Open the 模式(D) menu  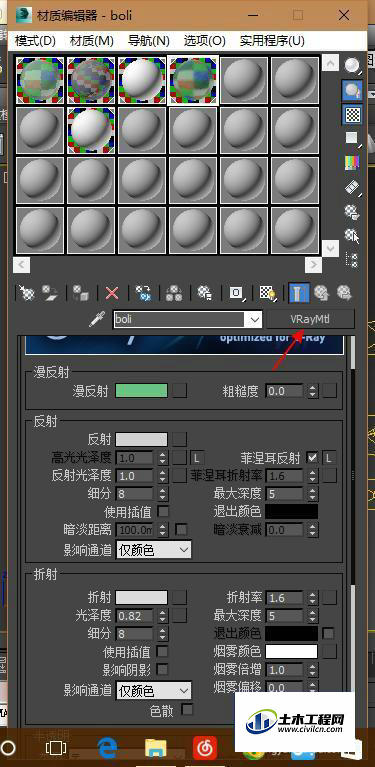point(35,40)
